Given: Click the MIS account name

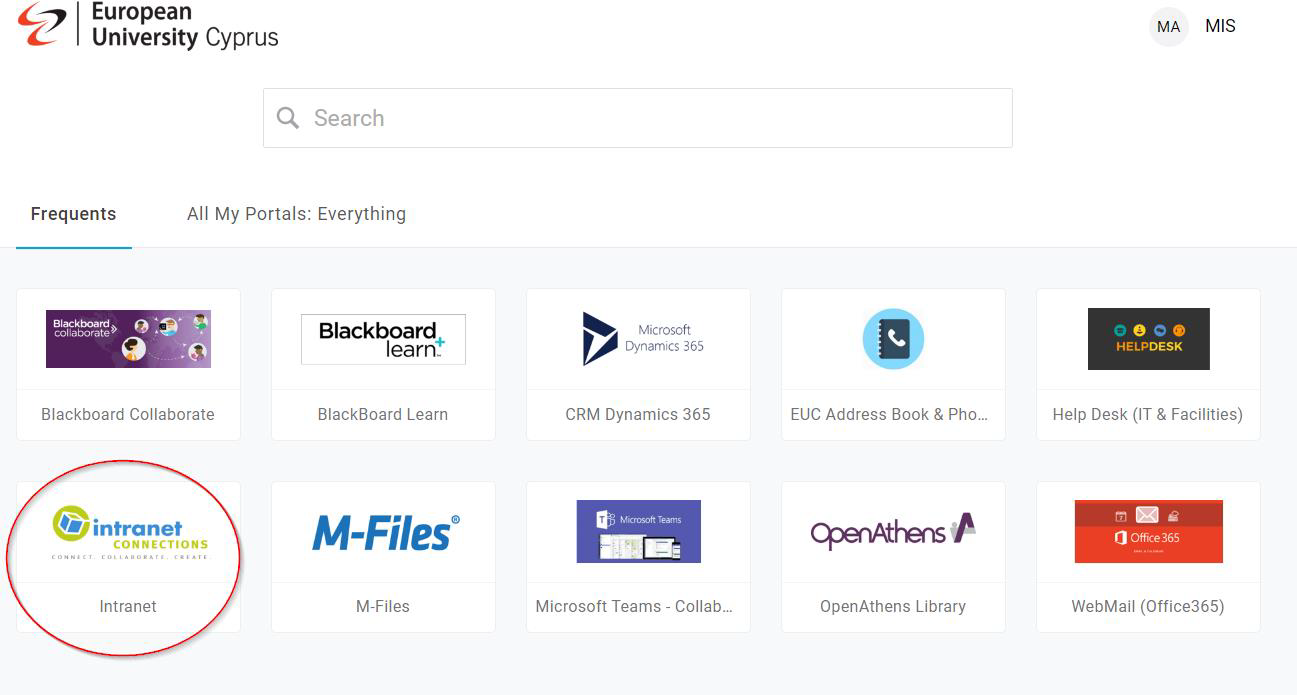Looking at the screenshot, I should pyautogui.click(x=1220, y=26).
